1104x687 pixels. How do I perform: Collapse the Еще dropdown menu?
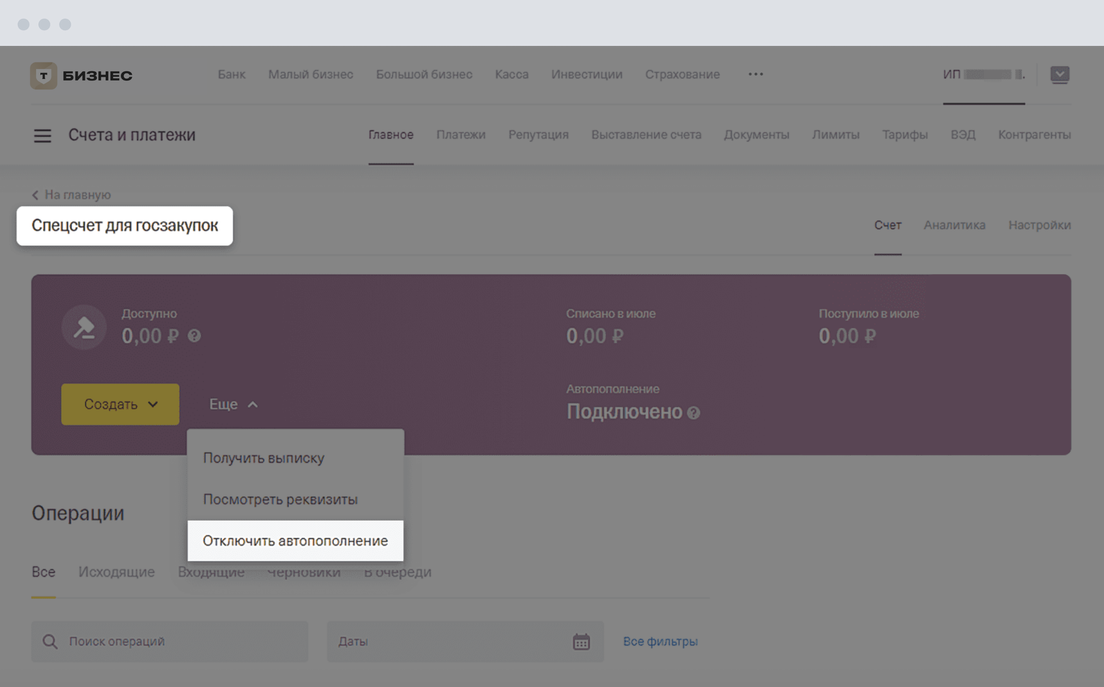(x=233, y=404)
